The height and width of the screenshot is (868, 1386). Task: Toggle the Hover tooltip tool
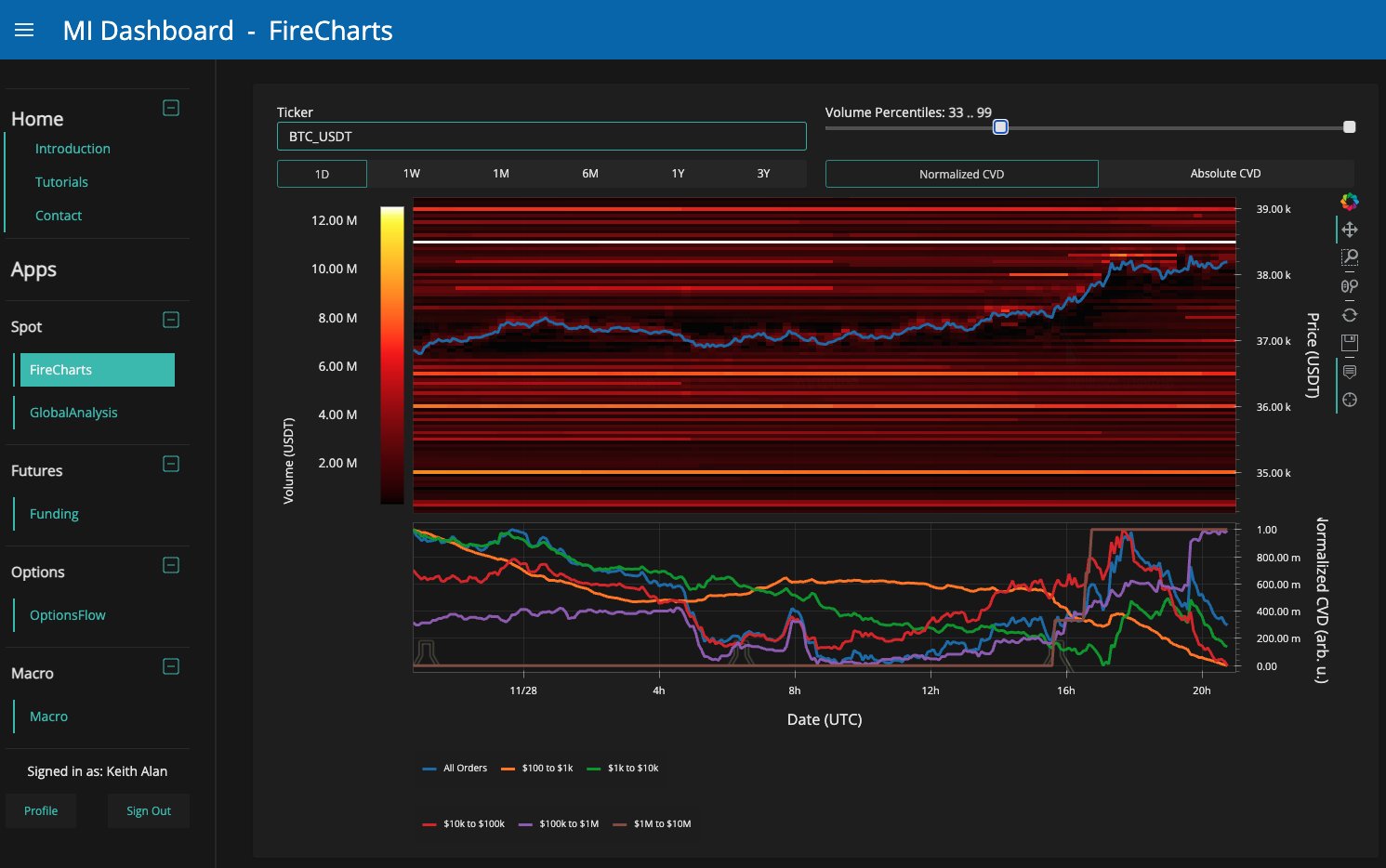point(1350,372)
